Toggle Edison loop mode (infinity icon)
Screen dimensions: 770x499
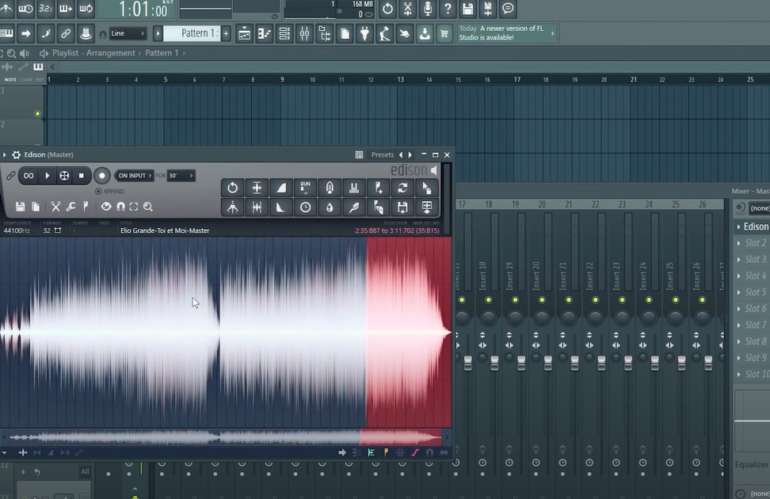[x=28, y=175]
